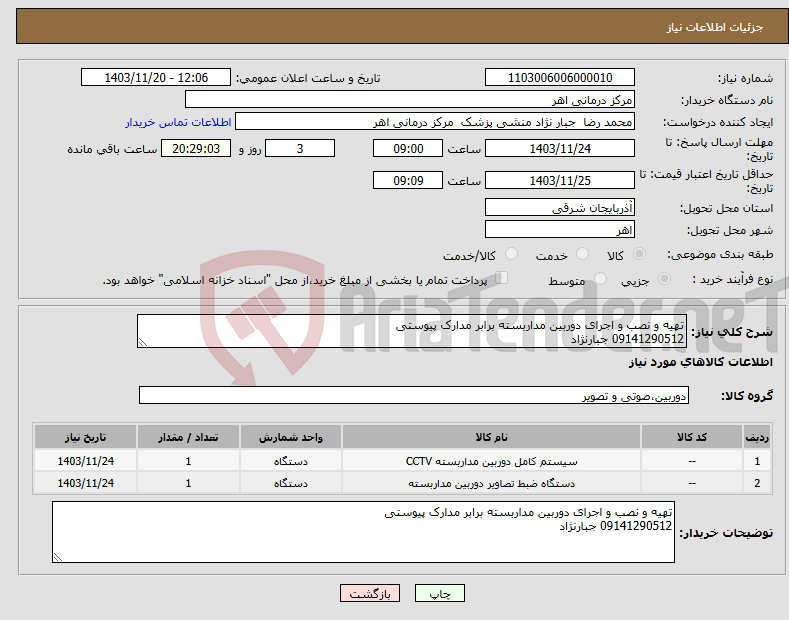Screen dimensions: 789x620
Task: Open the اطلاعات تماس خریدار link
Action: click(x=178, y=122)
